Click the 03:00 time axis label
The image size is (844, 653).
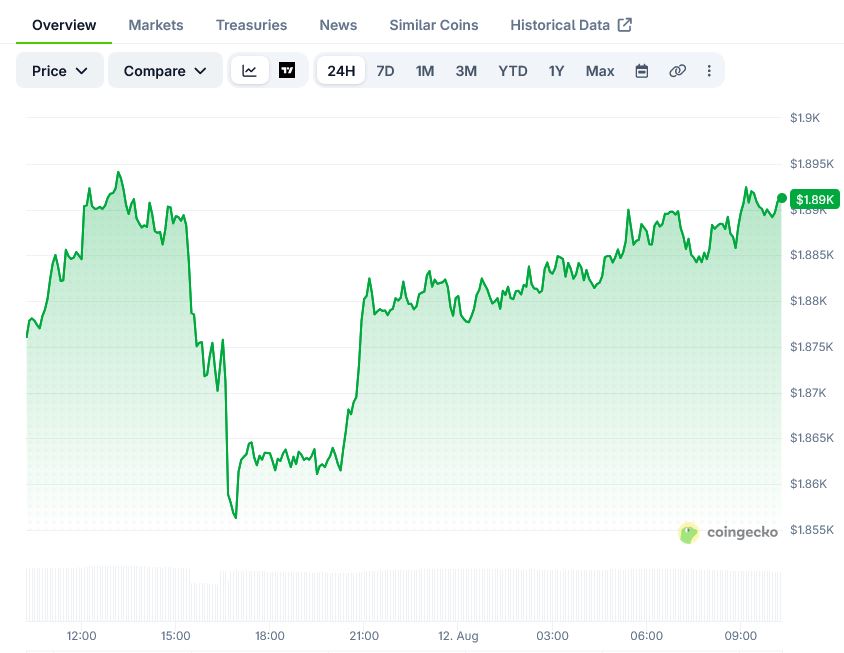click(x=552, y=636)
